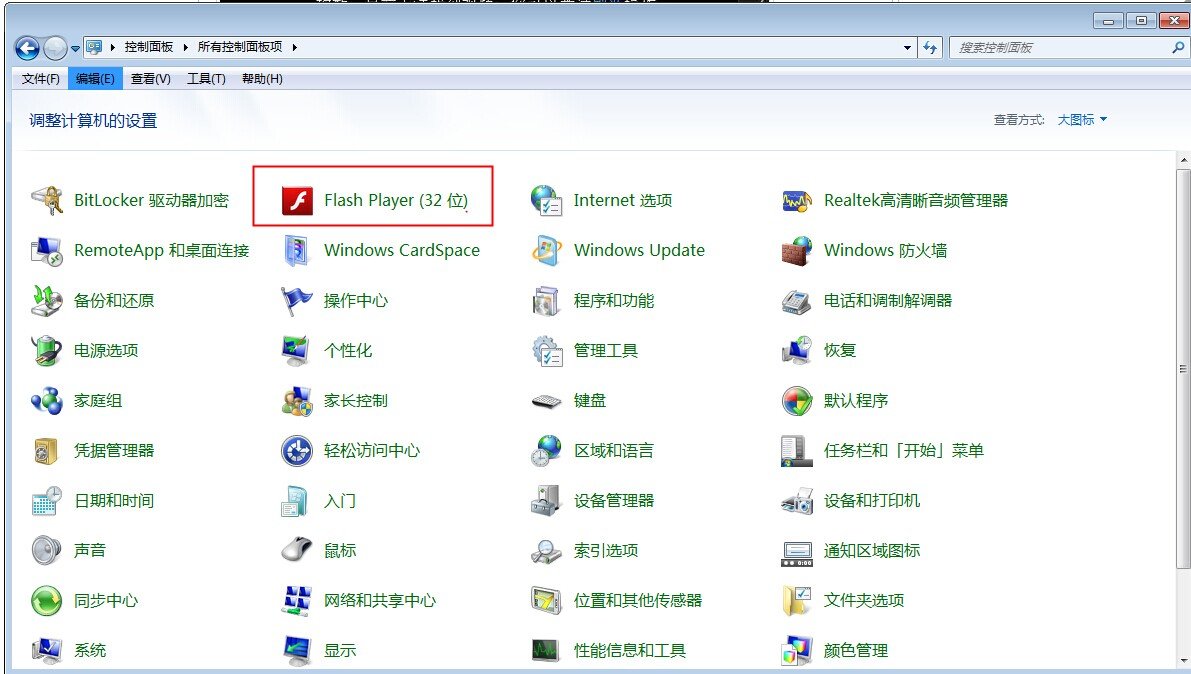Open the 设备管理器 icon

pos(547,501)
